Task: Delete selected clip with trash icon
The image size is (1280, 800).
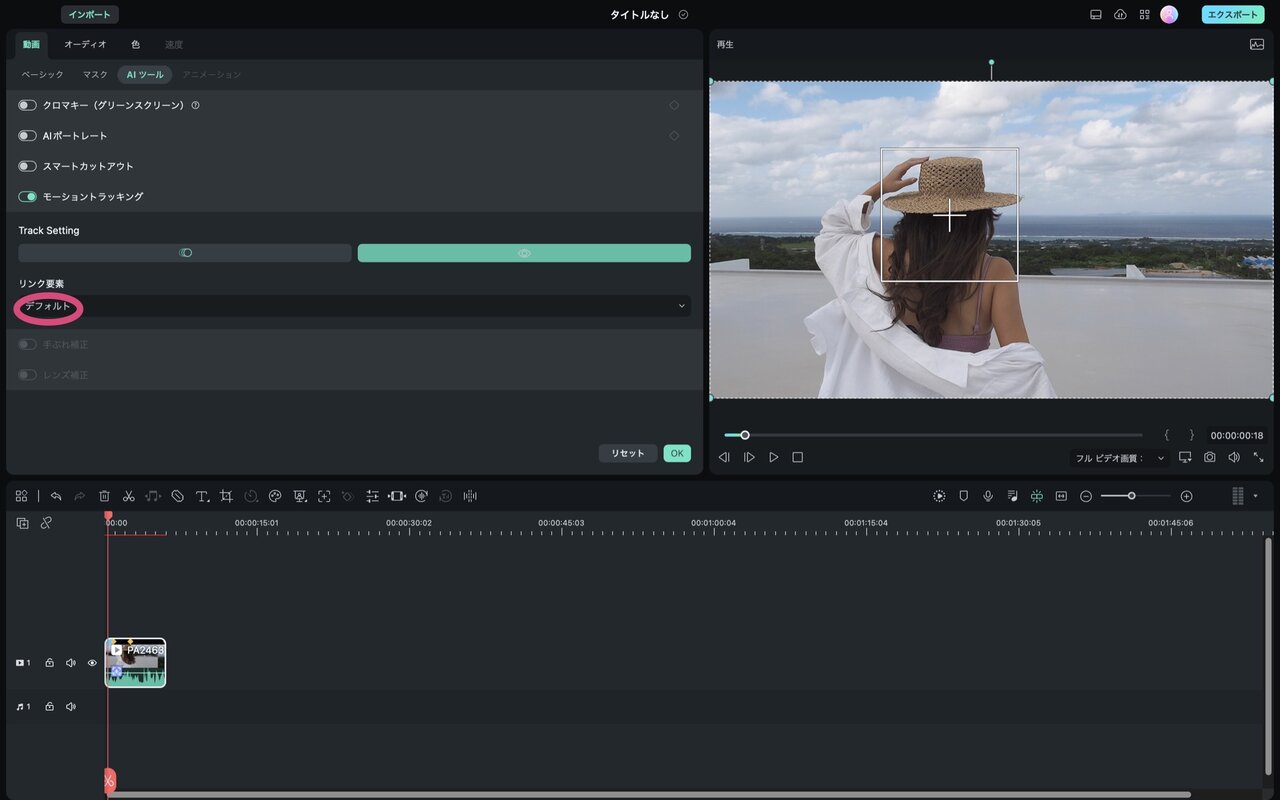Action: [104, 496]
